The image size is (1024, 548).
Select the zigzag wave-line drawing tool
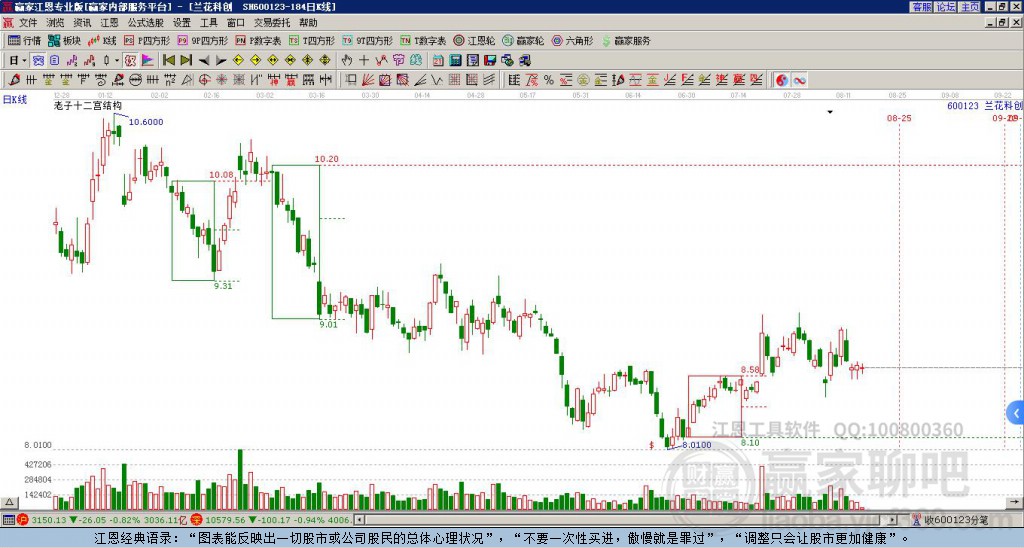[x=436, y=80]
